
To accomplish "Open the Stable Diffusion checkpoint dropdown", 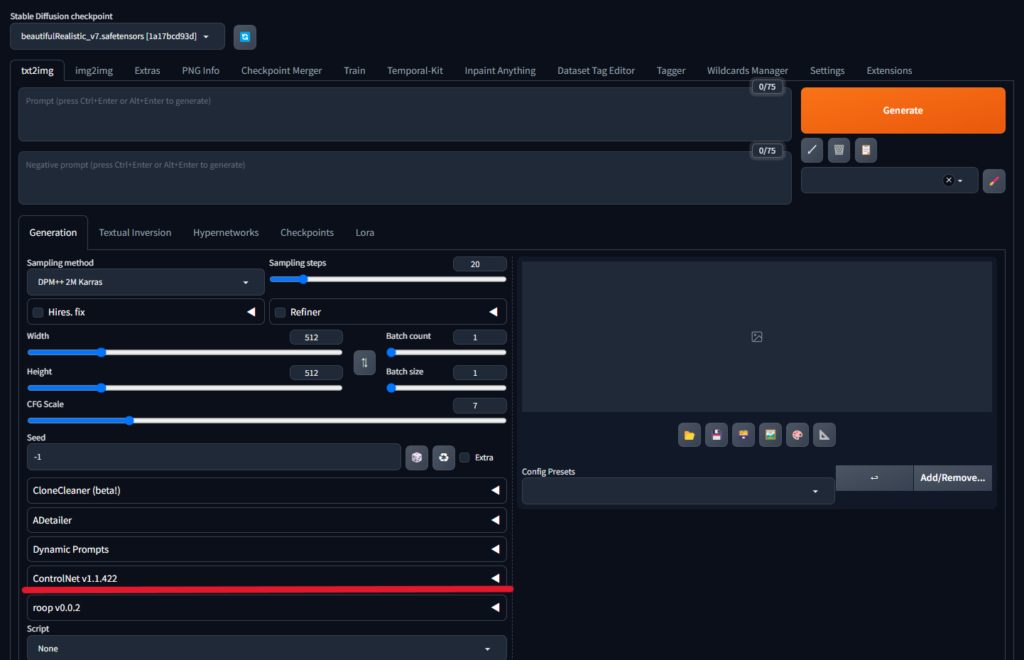I will (118, 37).
